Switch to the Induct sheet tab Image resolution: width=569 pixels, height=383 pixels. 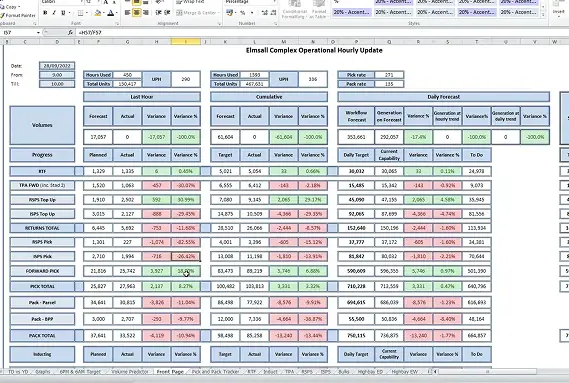tap(270, 372)
